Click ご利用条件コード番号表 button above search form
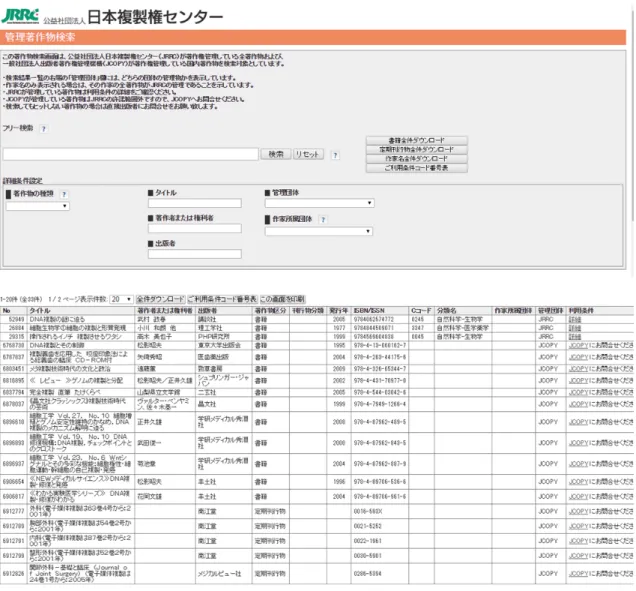 pyautogui.click(x=417, y=168)
